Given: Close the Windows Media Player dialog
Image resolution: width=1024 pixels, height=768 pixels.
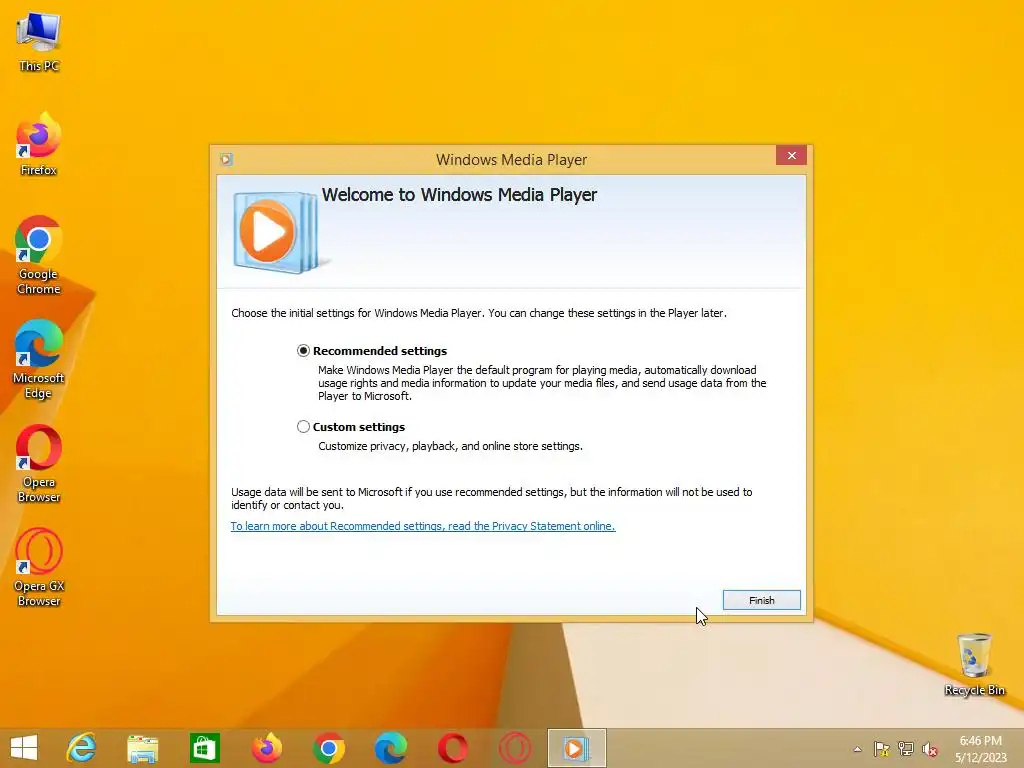Looking at the screenshot, I should [x=792, y=155].
